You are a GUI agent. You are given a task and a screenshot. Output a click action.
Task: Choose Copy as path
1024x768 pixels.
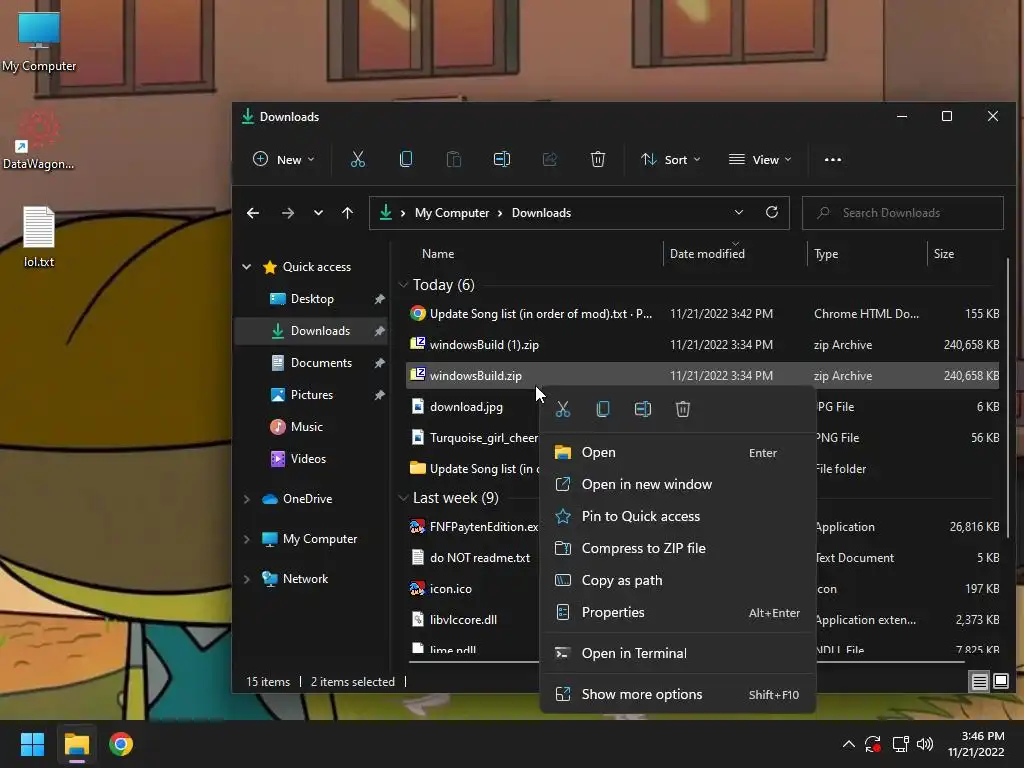tap(678, 581)
